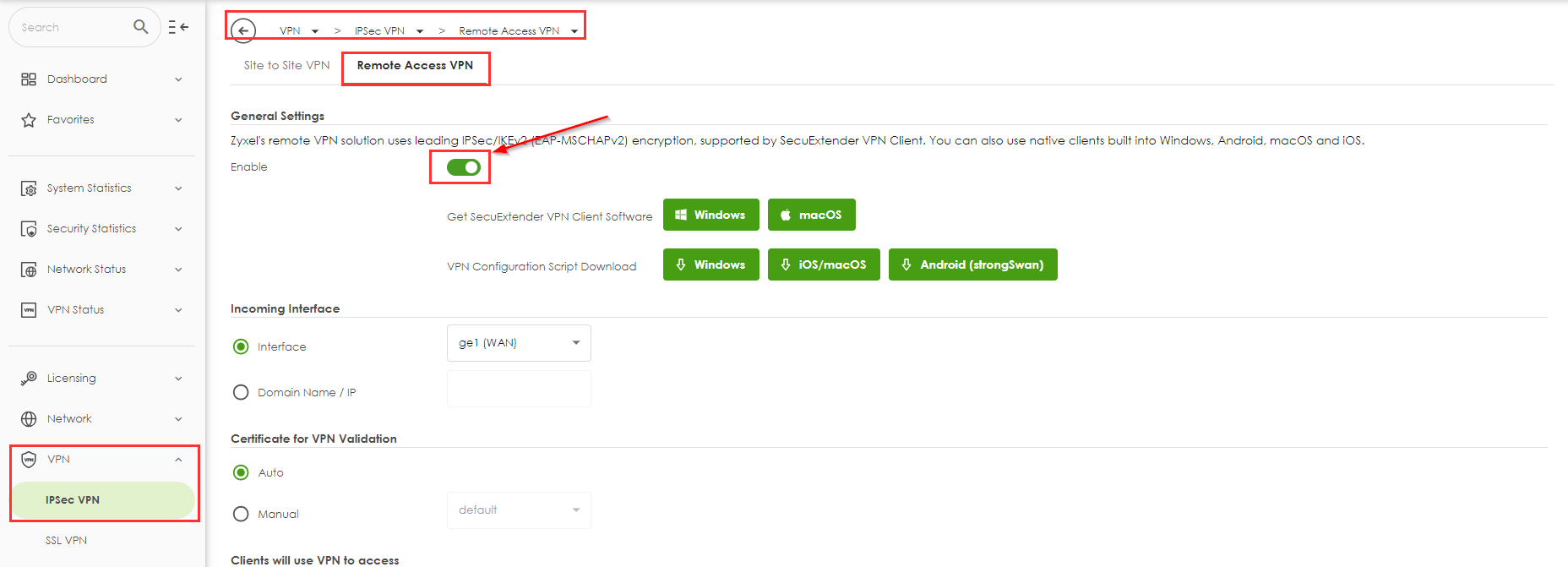Expand the System Statistics menu

(x=101, y=188)
